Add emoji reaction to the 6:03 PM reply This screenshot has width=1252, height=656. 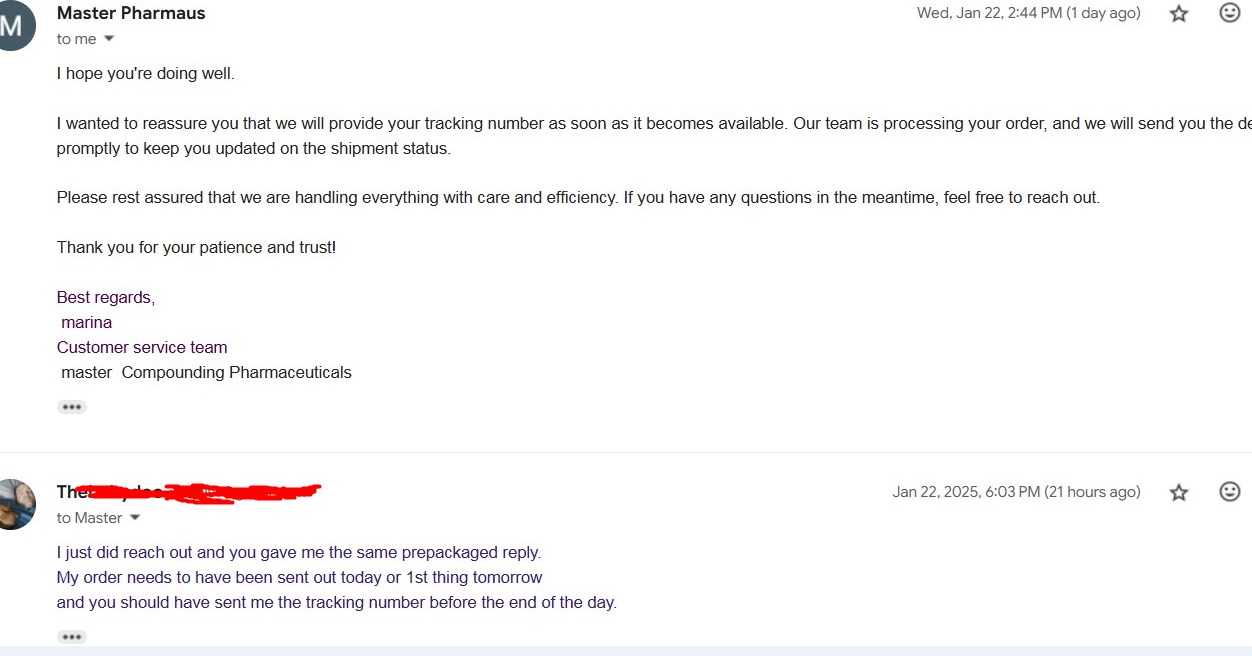(x=1230, y=492)
